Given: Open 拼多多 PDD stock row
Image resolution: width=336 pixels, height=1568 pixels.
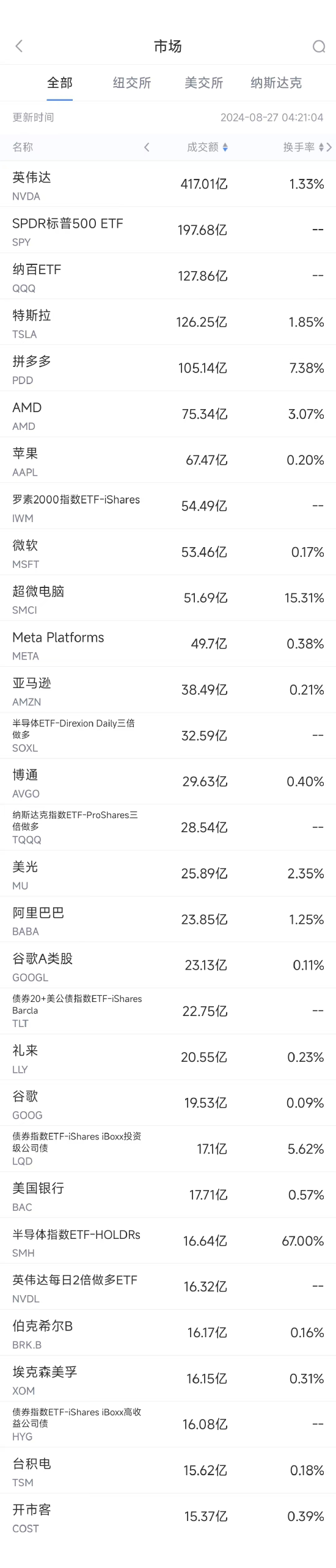Looking at the screenshot, I should pos(168,368).
